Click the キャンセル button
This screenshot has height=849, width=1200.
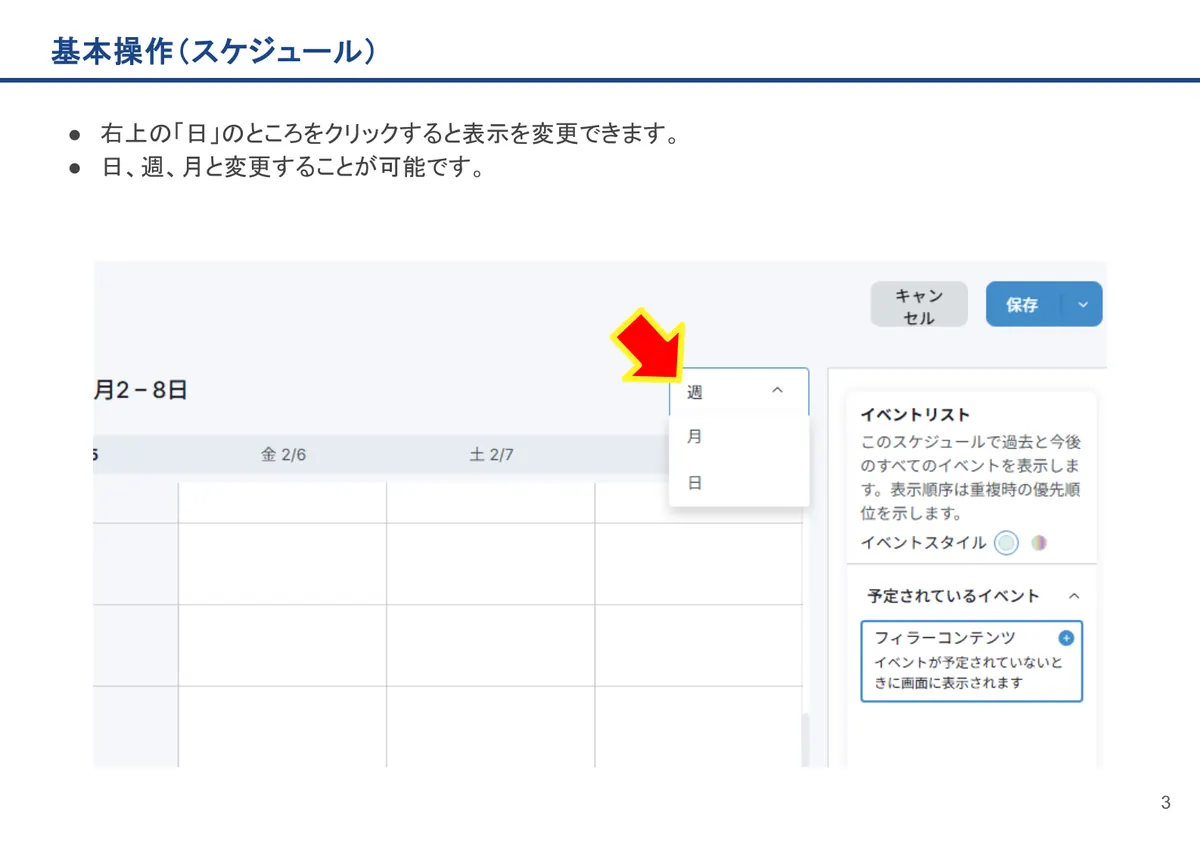[919, 305]
